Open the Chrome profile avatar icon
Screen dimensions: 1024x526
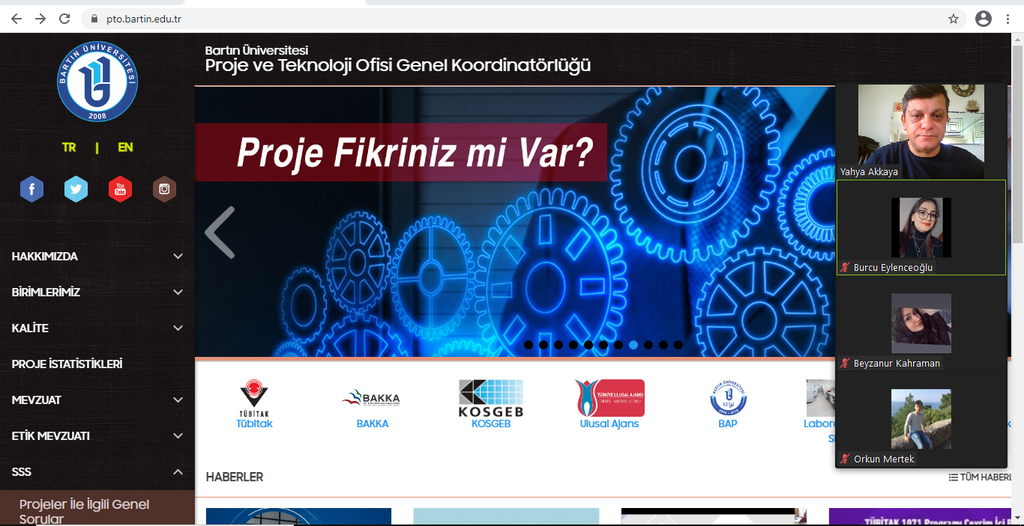tap(983, 19)
